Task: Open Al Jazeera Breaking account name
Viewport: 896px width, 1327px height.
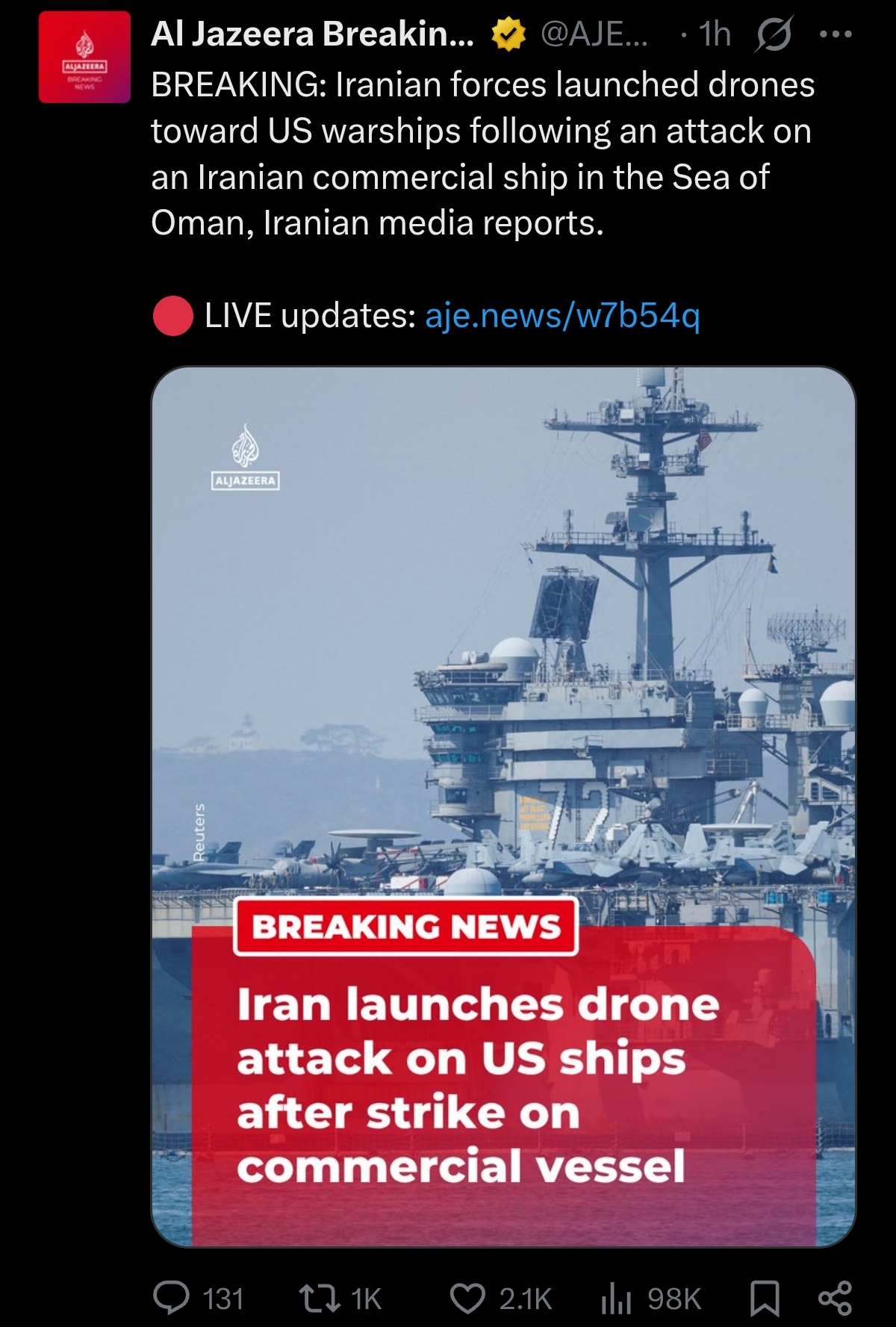Action: pos(312,34)
